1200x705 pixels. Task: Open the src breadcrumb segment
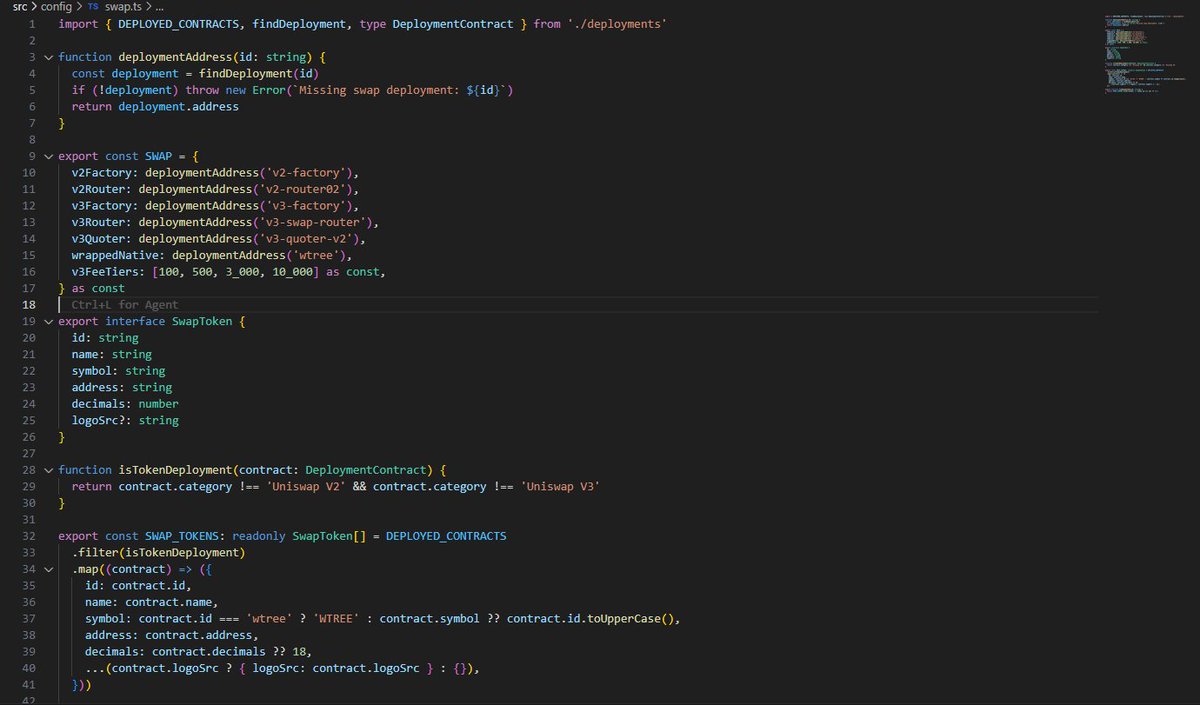(20, 7)
